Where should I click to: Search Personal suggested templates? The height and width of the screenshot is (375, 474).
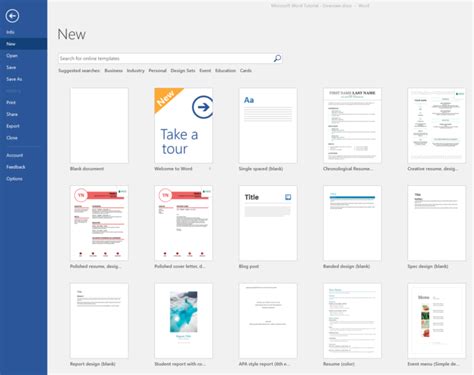pos(157,70)
